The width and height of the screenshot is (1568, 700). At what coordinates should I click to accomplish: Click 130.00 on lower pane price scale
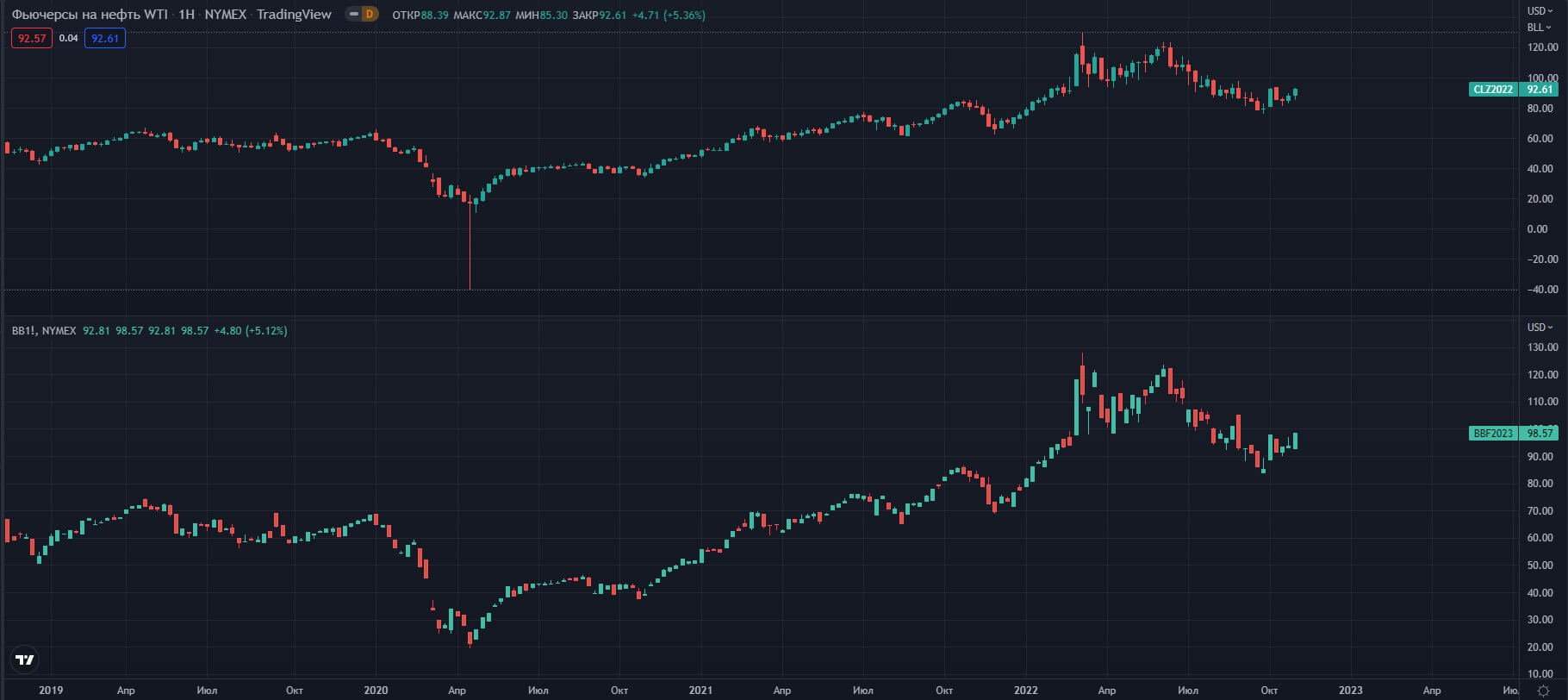1542,347
